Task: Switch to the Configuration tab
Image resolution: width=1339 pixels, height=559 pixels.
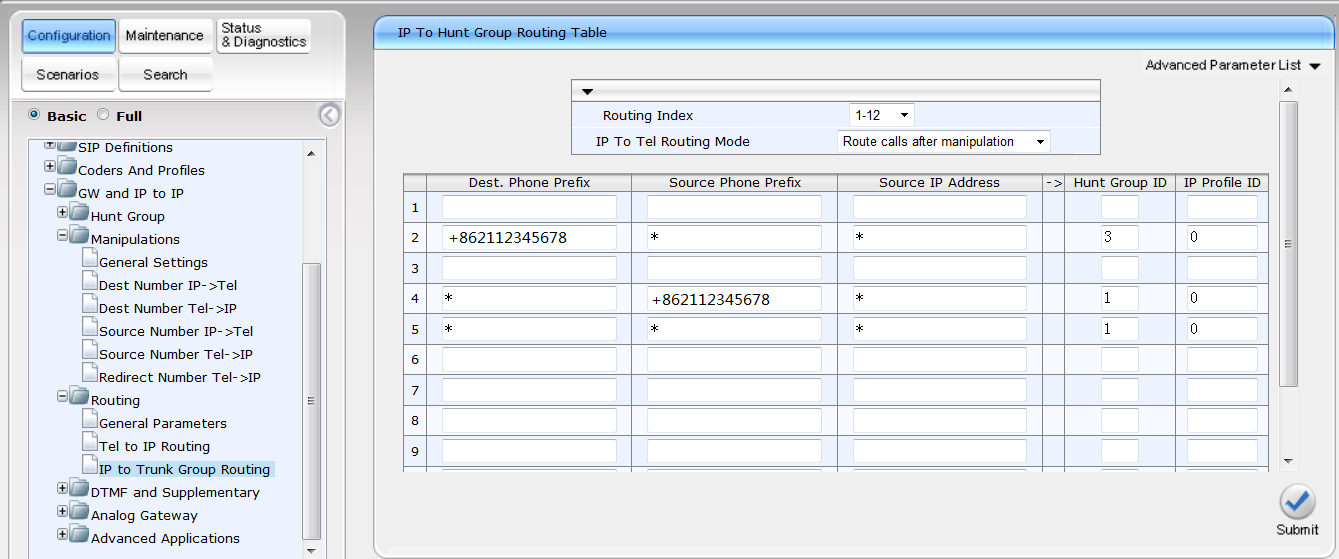Action: [x=69, y=36]
